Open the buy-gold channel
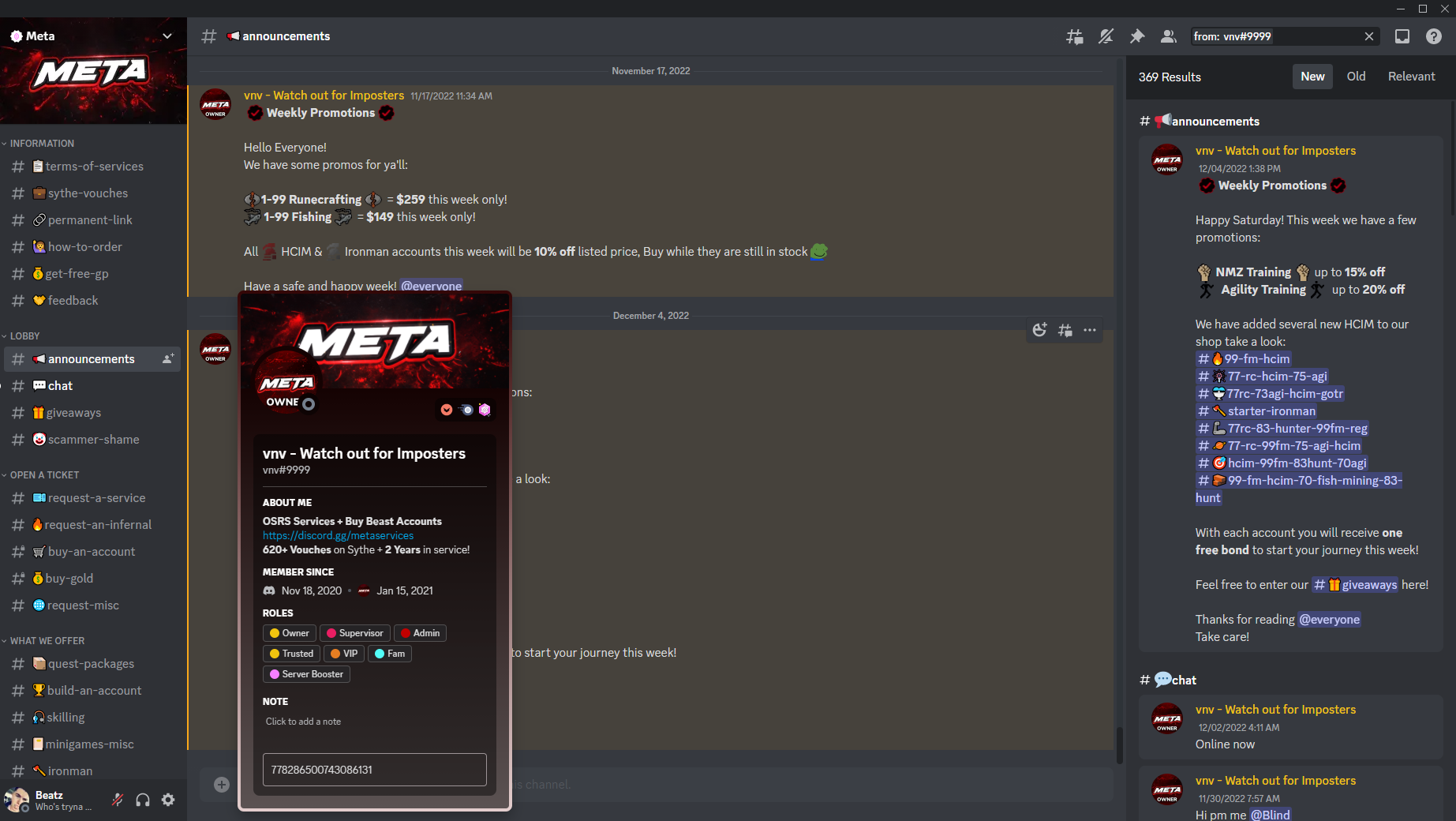Viewport: 1456px width, 821px height. pos(93,579)
